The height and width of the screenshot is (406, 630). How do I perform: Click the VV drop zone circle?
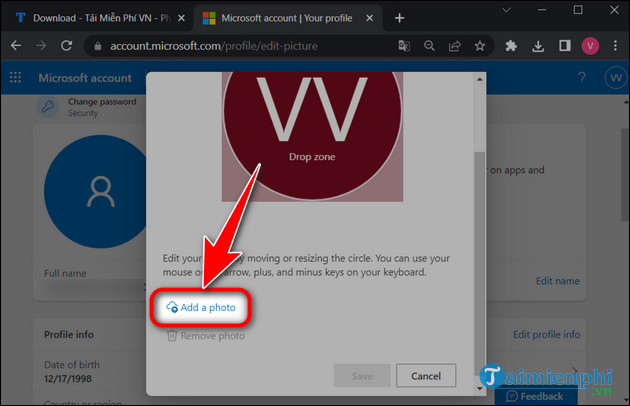coord(312,135)
